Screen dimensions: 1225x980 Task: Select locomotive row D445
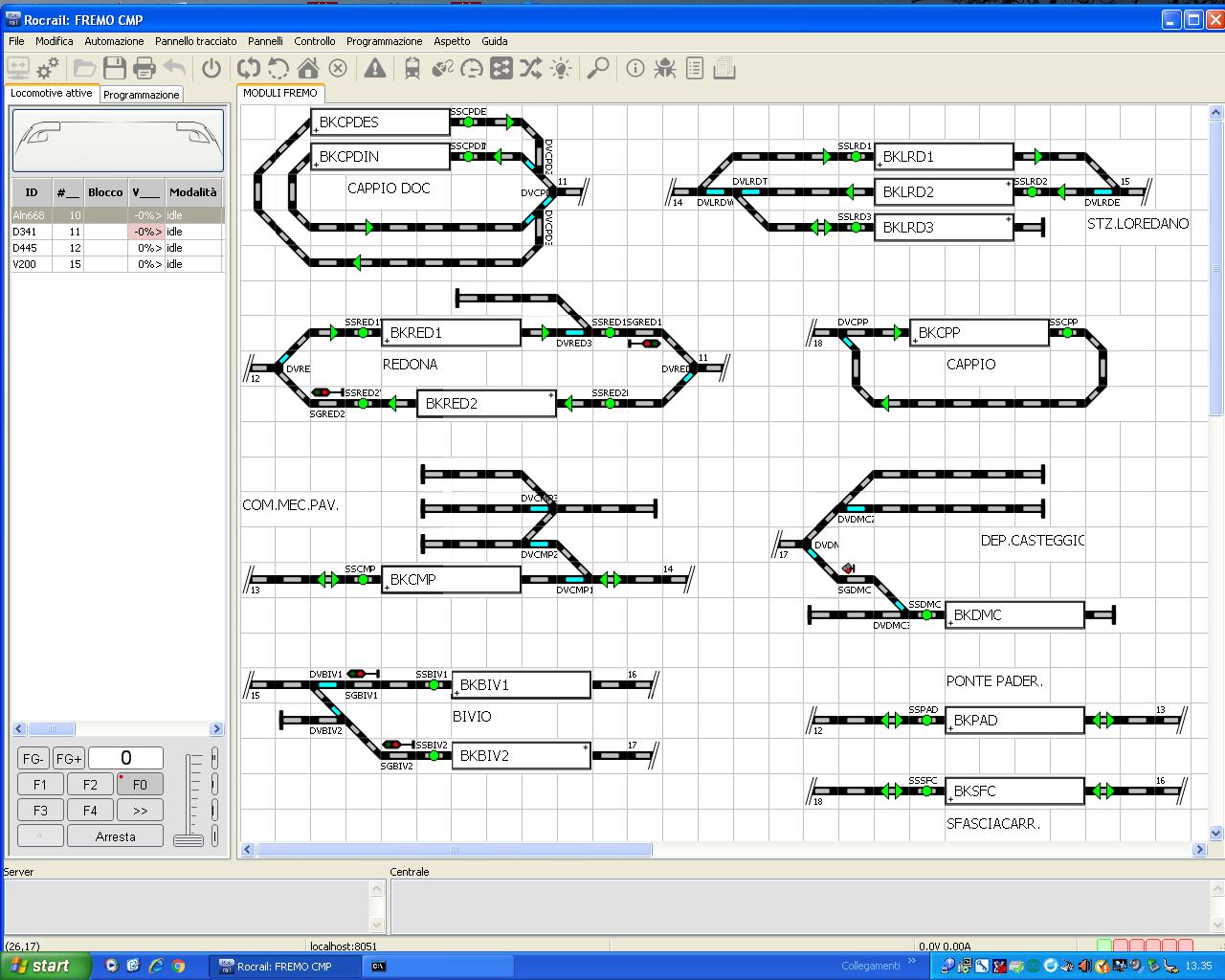pyautogui.click(x=117, y=248)
